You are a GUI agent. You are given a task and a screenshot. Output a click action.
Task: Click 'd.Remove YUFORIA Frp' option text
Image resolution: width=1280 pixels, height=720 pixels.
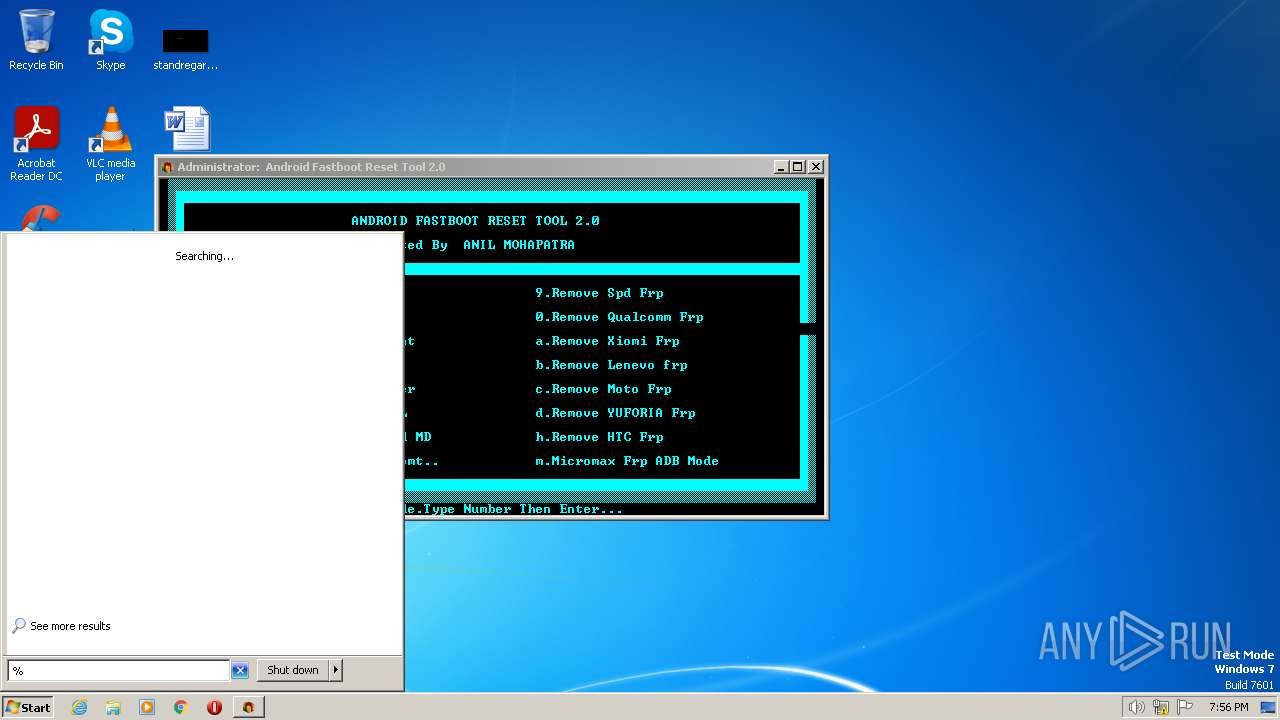click(x=615, y=413)
